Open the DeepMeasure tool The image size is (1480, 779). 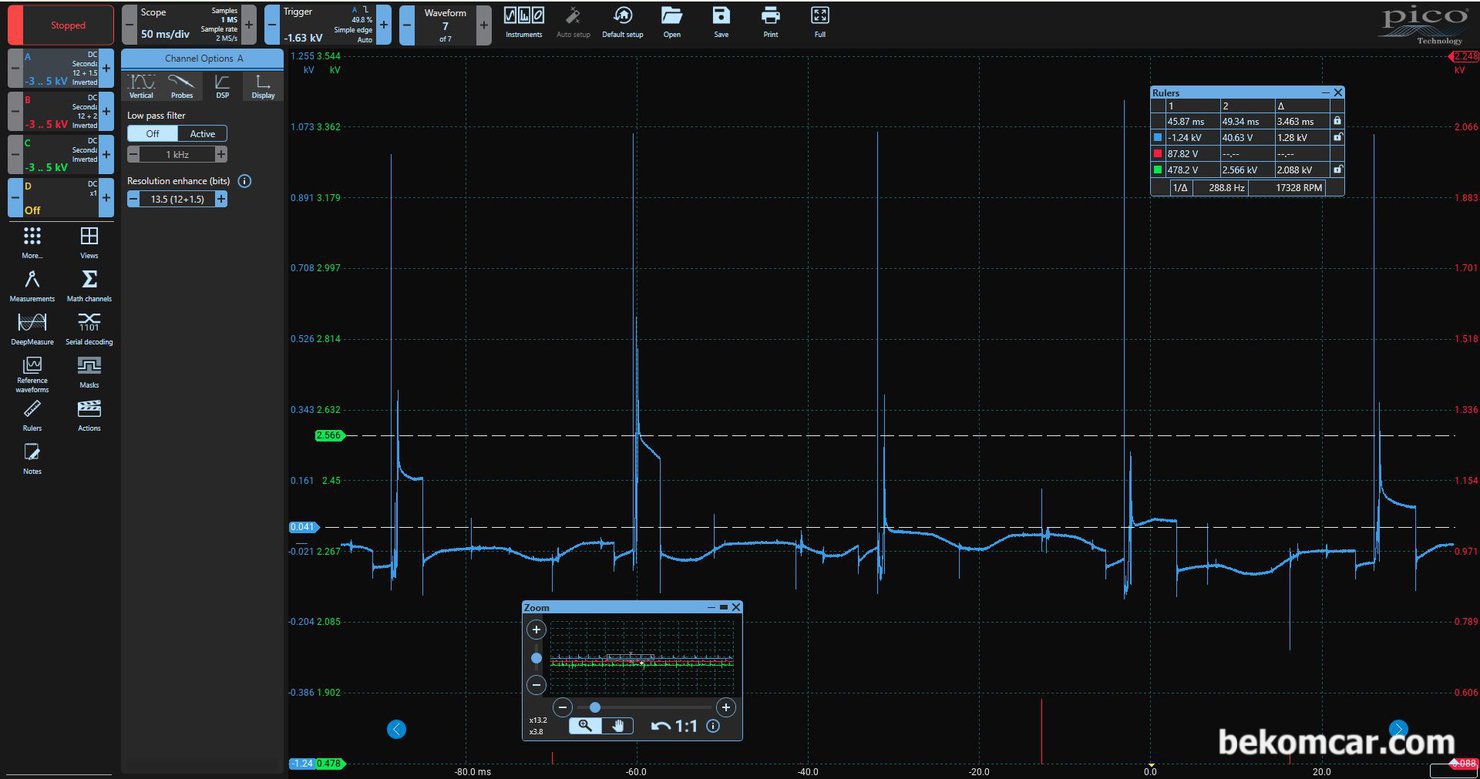pos(32,327)
